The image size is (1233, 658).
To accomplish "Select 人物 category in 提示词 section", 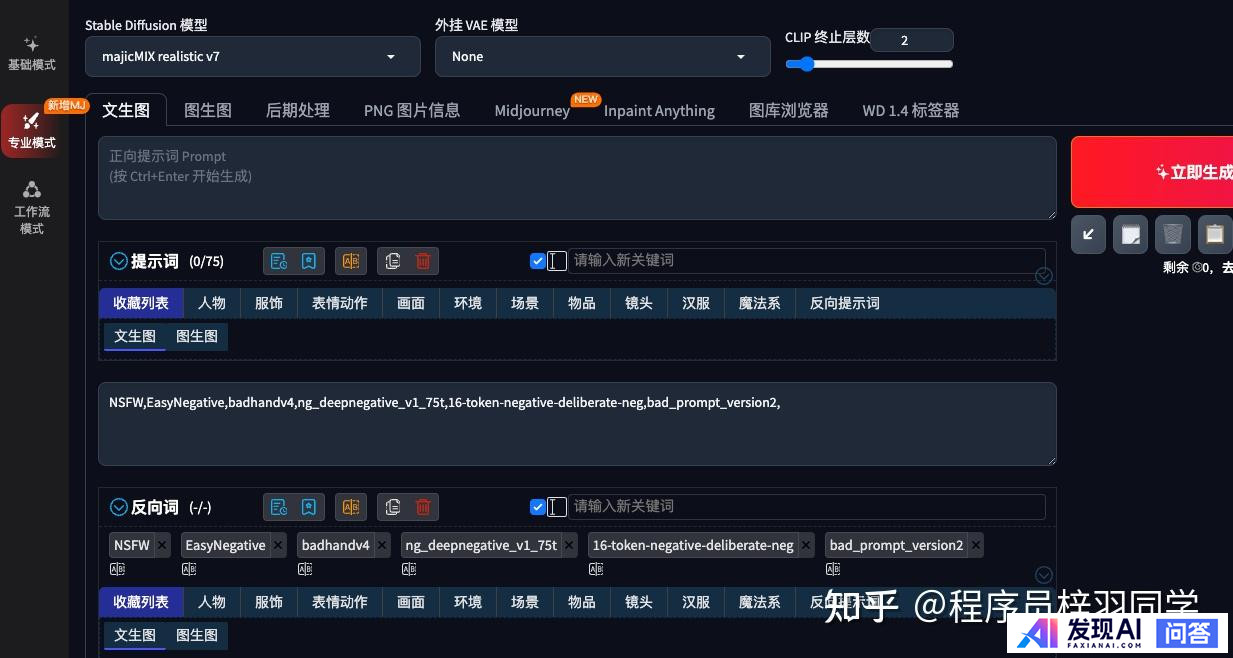I will (212, 303).
